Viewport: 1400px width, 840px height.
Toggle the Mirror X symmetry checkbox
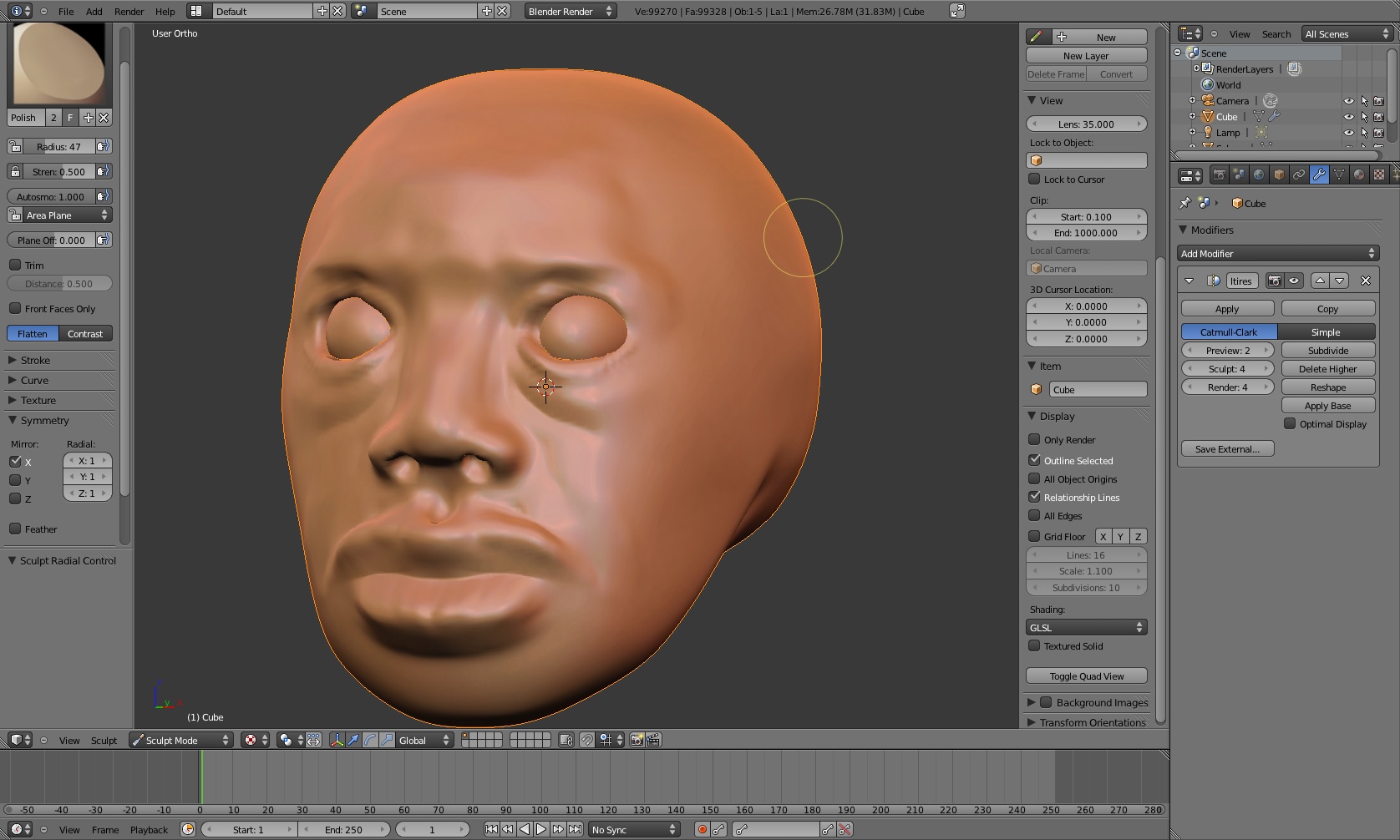point(15,461)
